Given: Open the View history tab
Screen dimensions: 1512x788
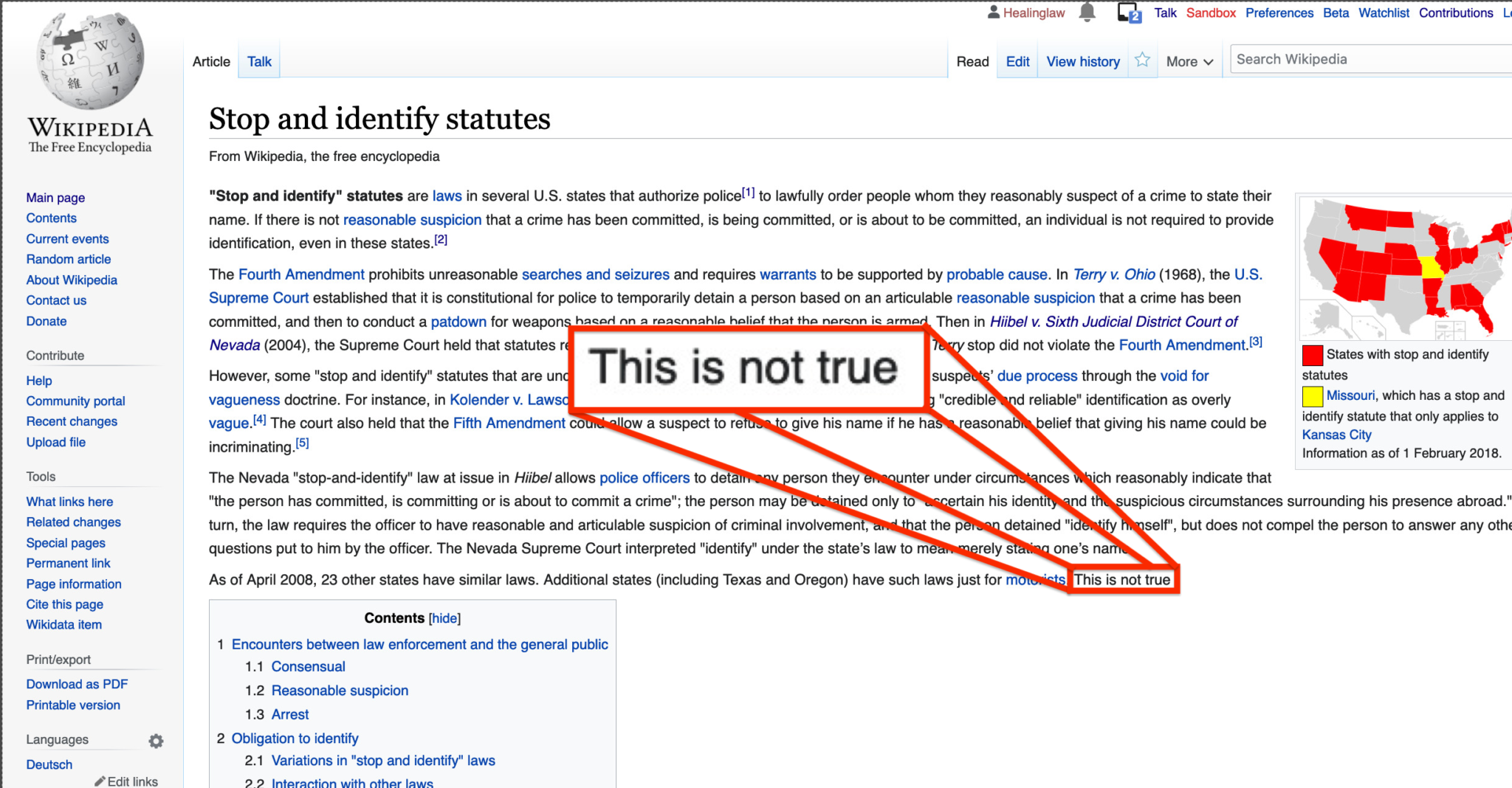Looking at the screenshot, I should 1082,62.
